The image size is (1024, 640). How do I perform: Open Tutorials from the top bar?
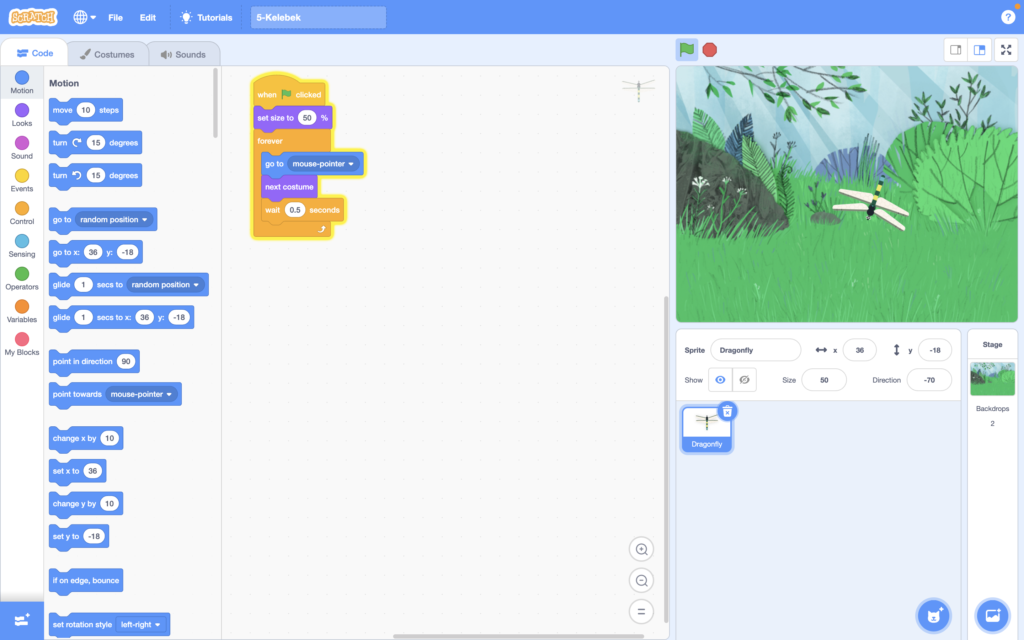point(206,17)
